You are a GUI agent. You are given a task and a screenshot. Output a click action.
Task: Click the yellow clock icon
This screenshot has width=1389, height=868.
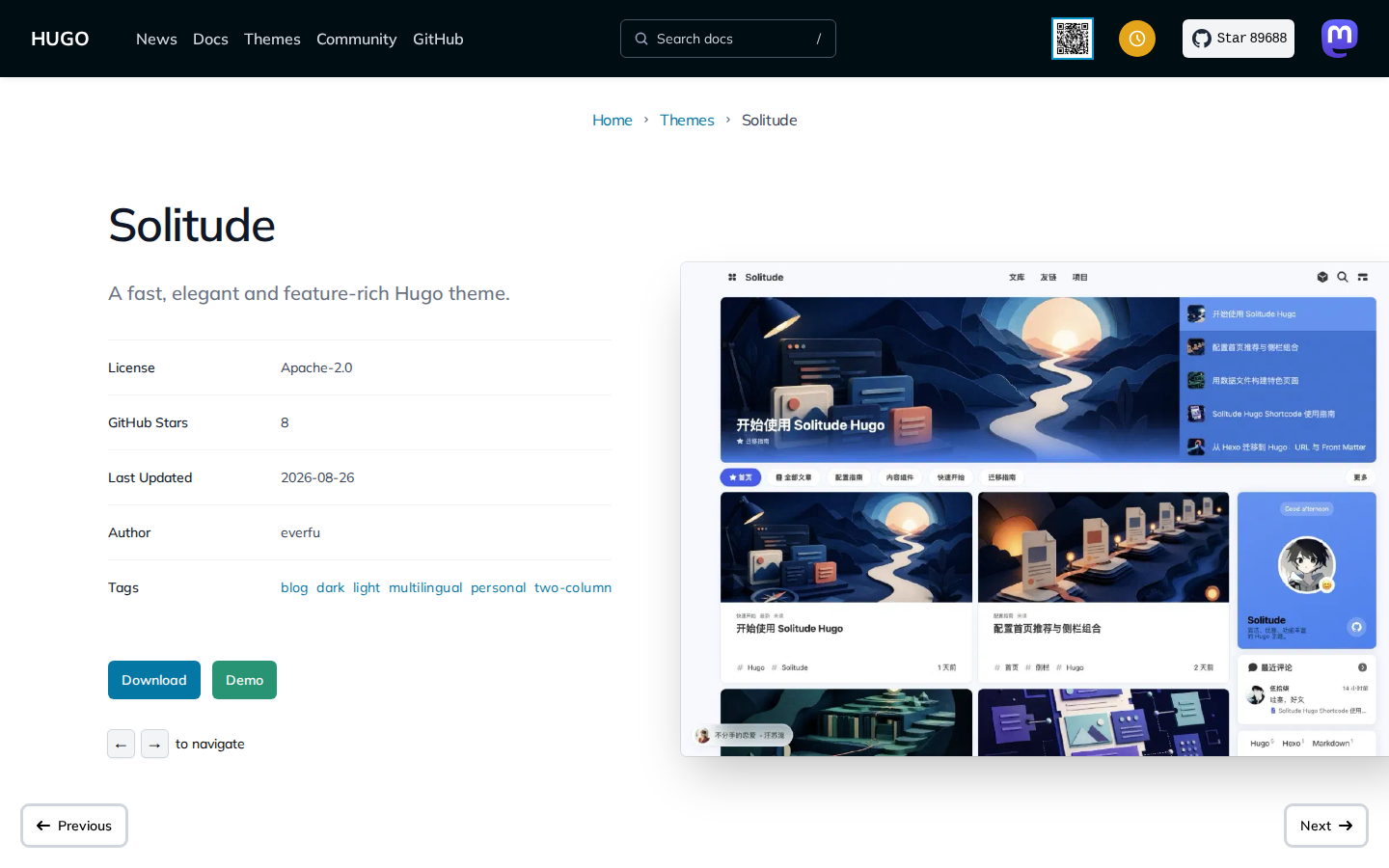click(x=1137, y=39)
